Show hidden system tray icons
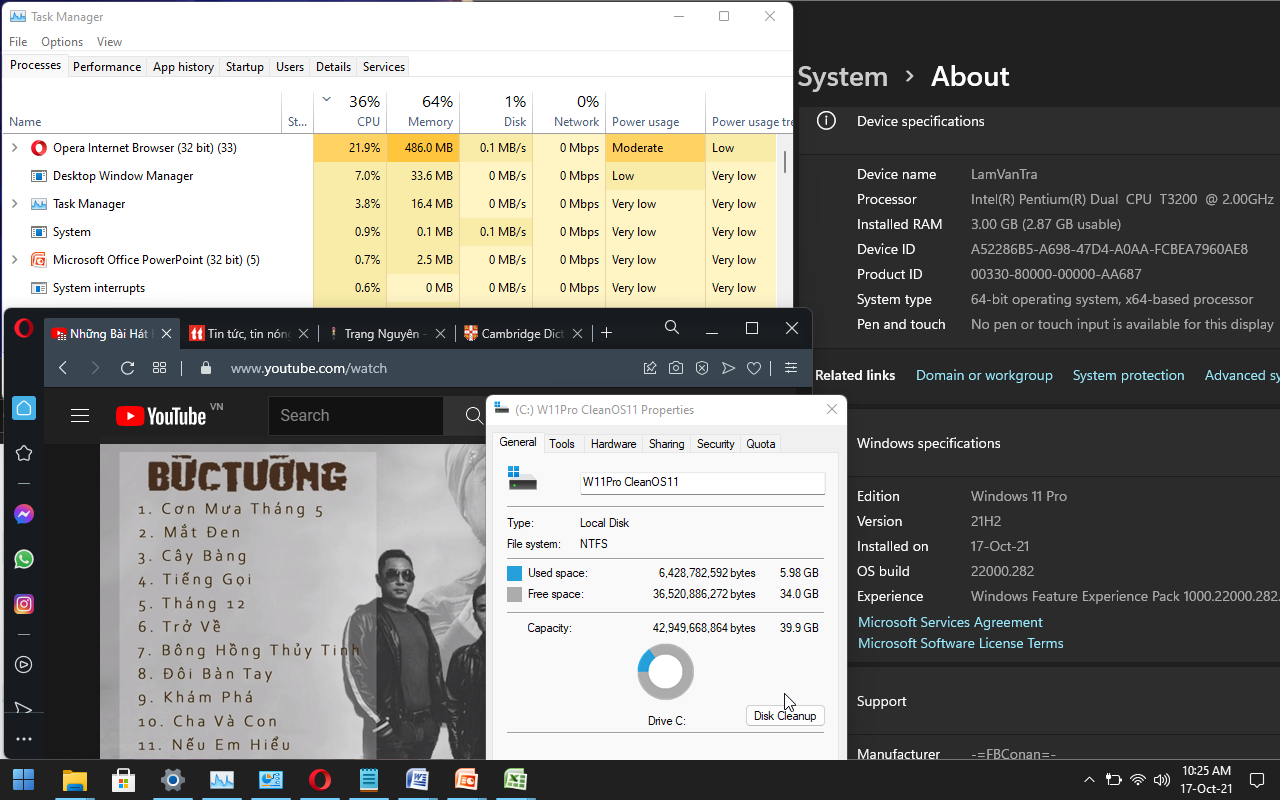Viewport: 1280px width, 800px height. click(x=1089, y=780)
